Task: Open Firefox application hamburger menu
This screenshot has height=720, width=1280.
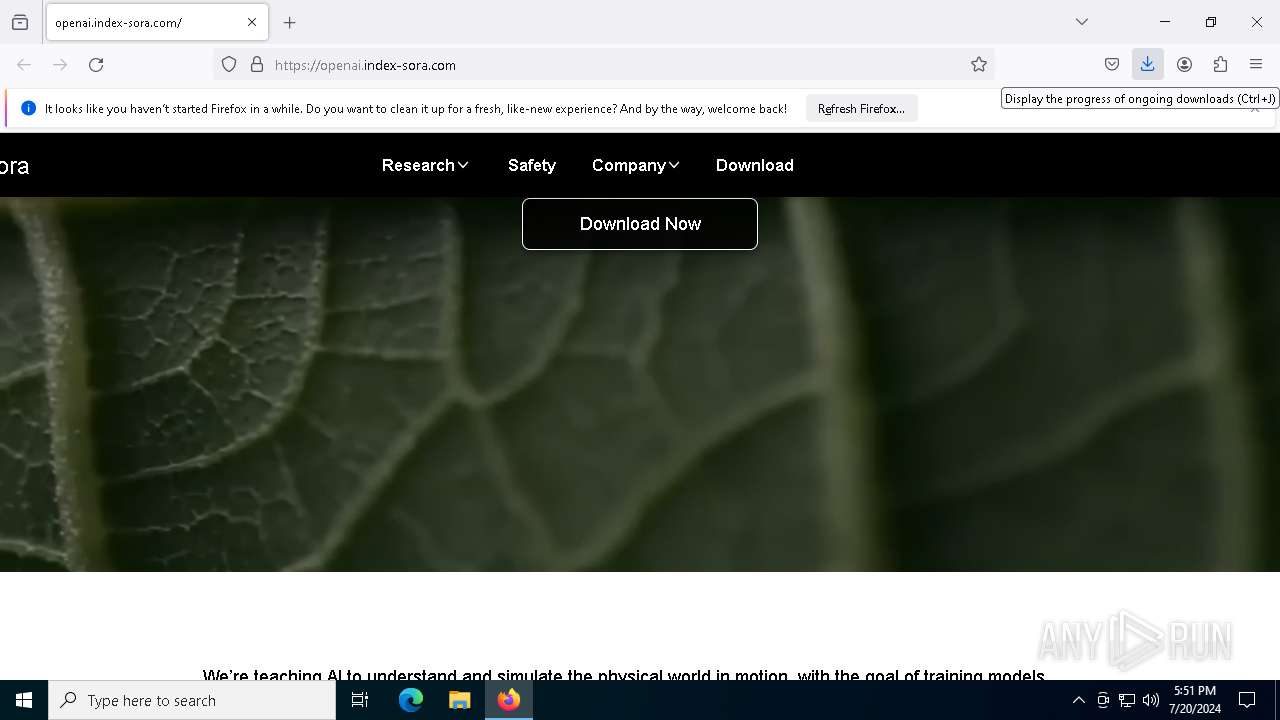Action: click(x=1256, y=65)
